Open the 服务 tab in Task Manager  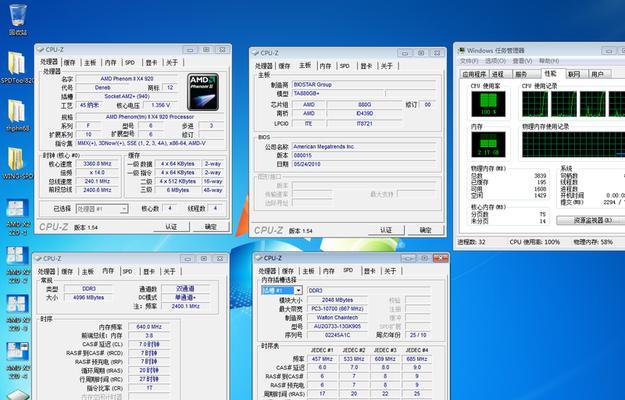click(521, 74)
